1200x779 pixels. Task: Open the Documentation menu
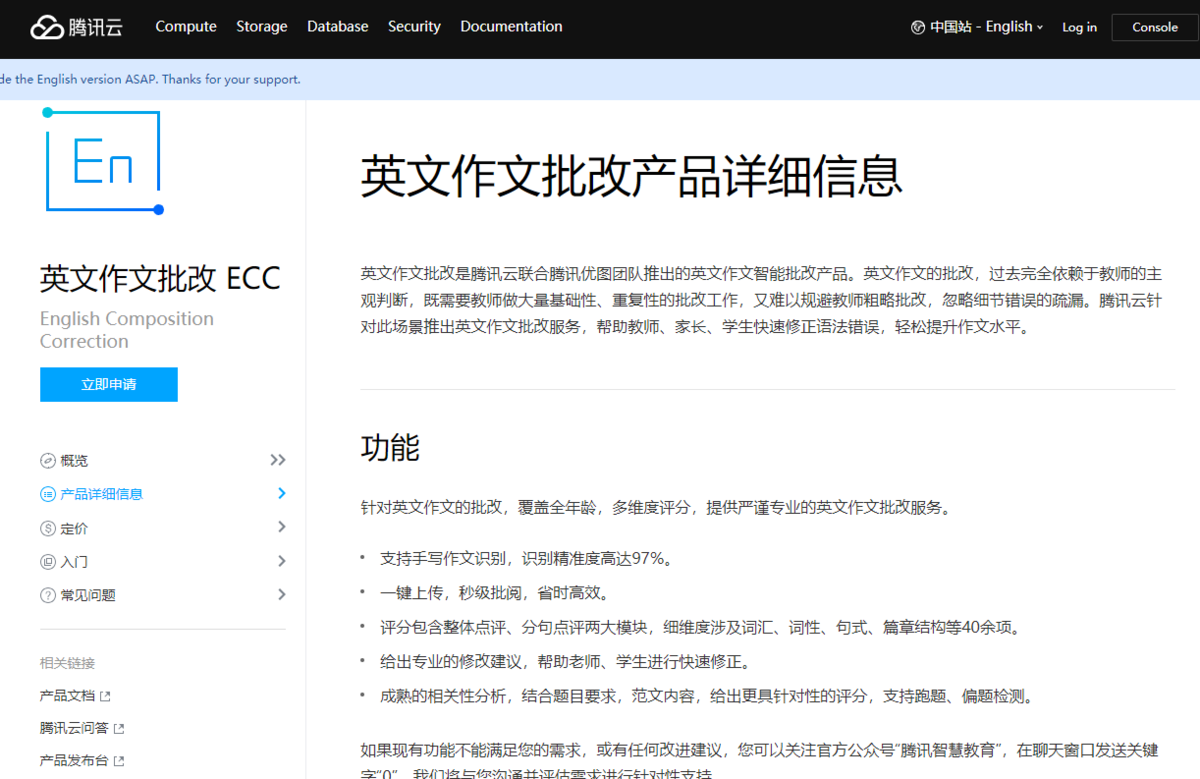[511, 27]
